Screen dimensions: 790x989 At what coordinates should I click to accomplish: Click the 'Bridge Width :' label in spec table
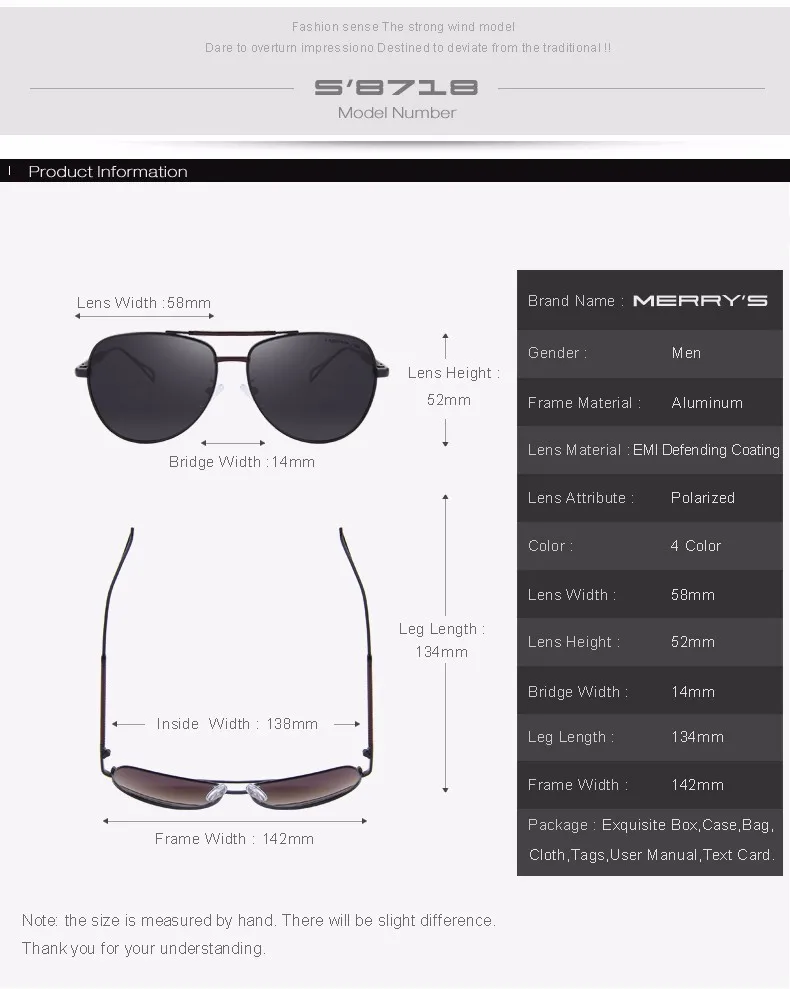point(578,692)
